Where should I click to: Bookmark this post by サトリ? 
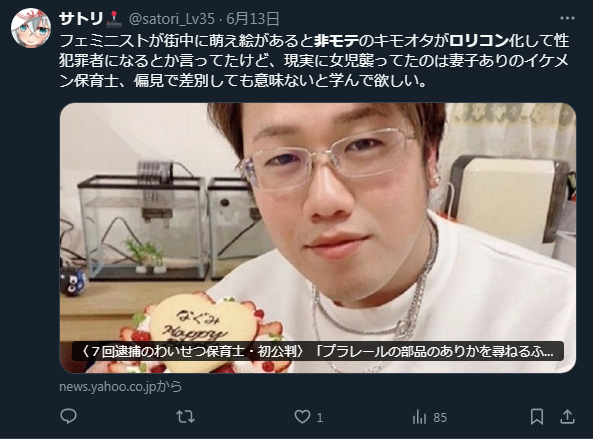[537, 417]
